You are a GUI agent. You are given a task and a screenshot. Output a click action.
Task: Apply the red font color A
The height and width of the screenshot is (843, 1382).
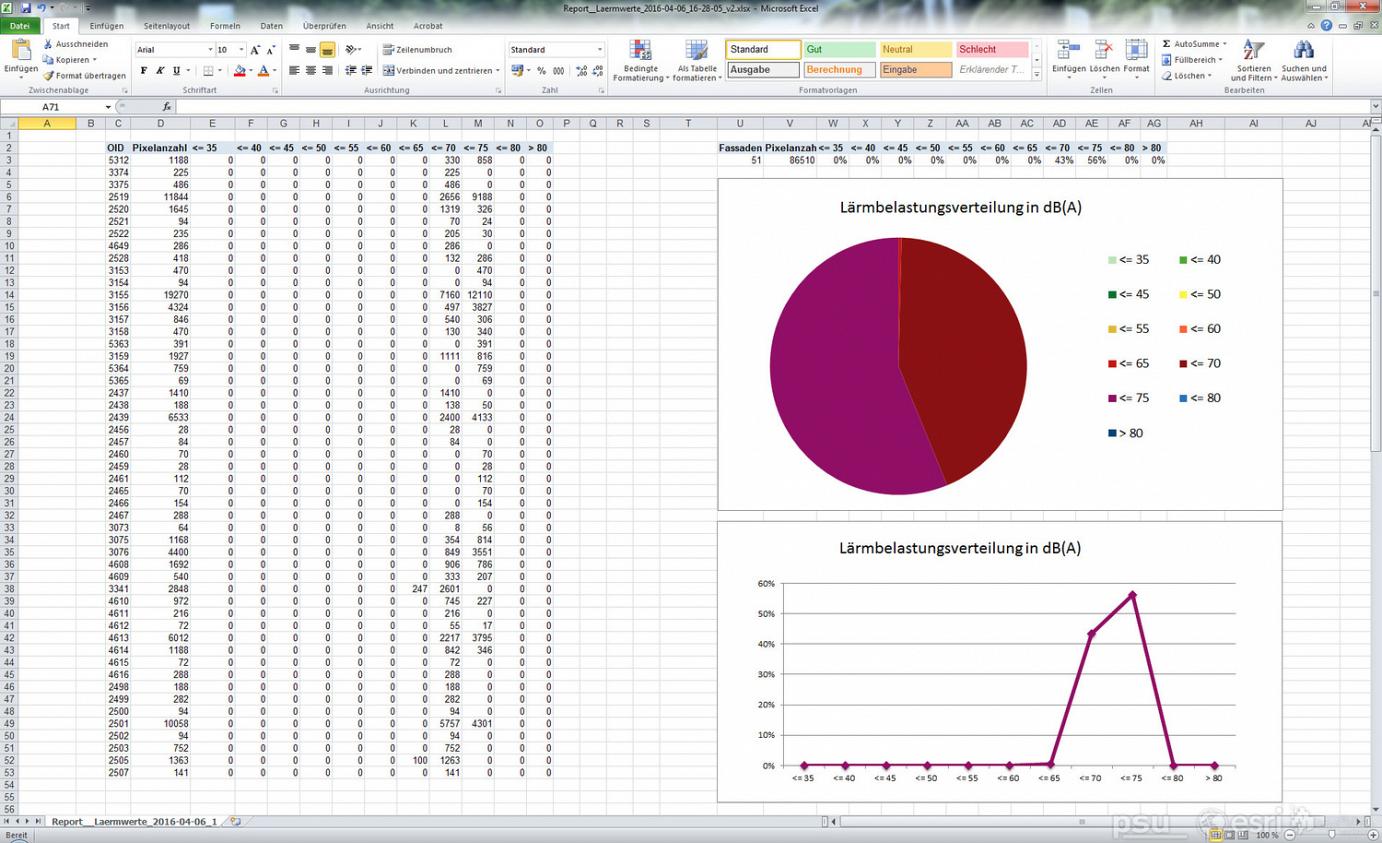click(x=263, y=71)
